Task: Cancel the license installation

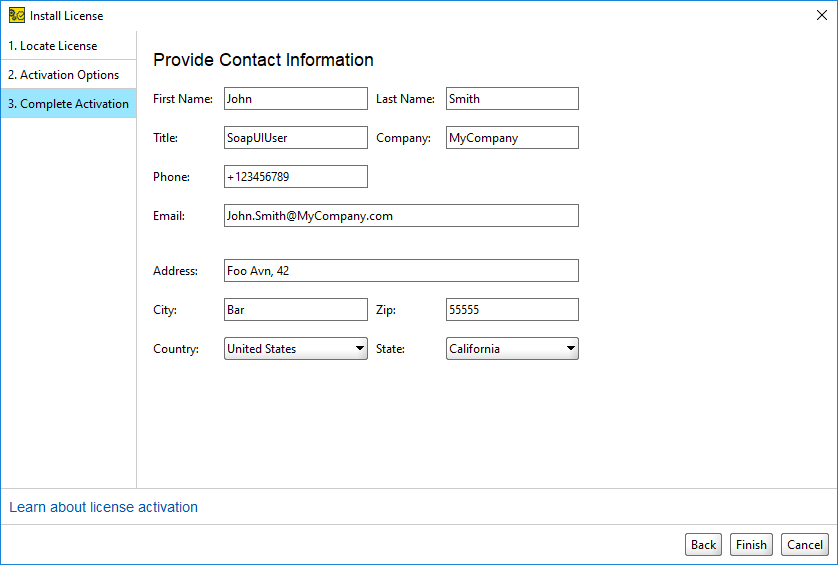Action: 804,545
